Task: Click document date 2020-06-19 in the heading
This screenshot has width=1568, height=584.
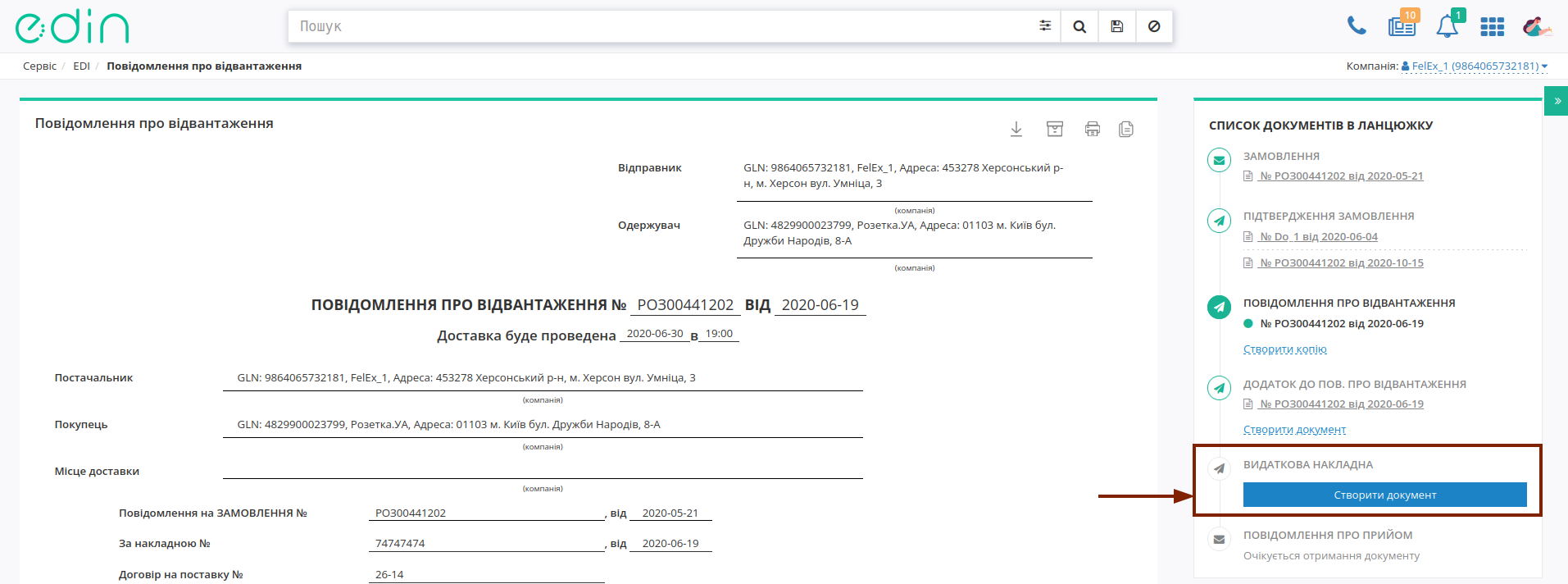Action: (820, 305)
